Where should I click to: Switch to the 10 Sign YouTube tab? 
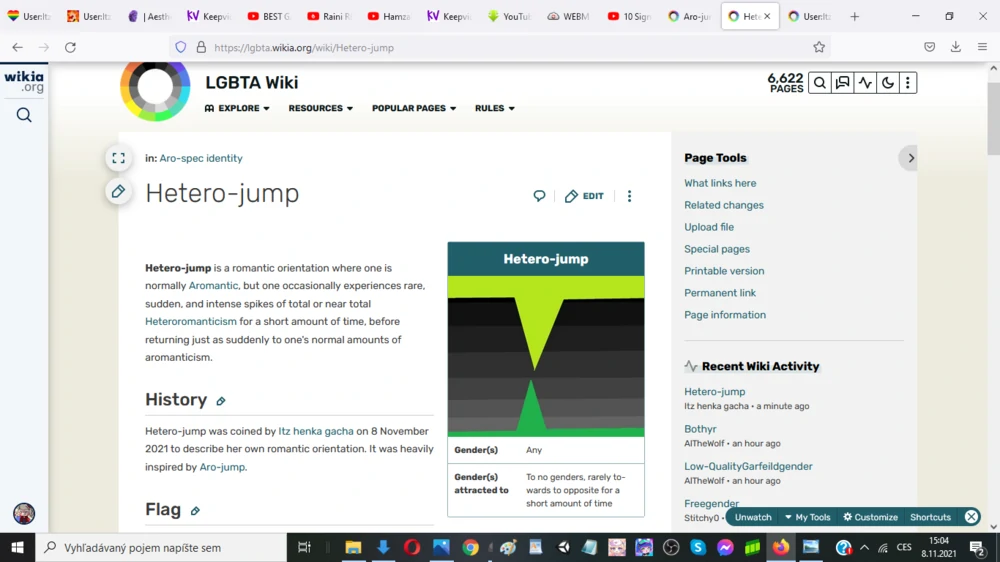629,17
